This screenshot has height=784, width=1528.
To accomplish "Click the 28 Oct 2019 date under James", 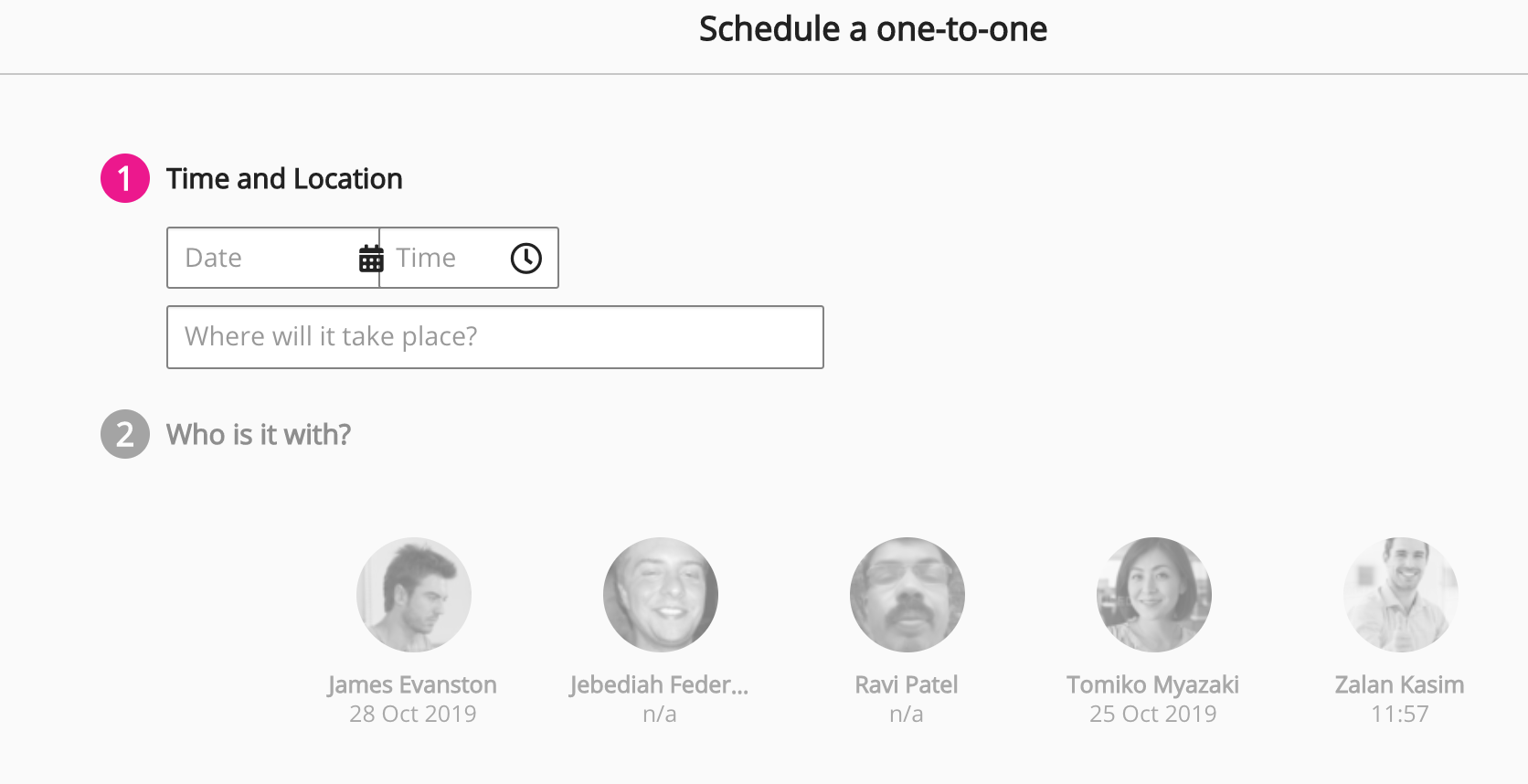I will pyautogui.click(x=413, y=714).
